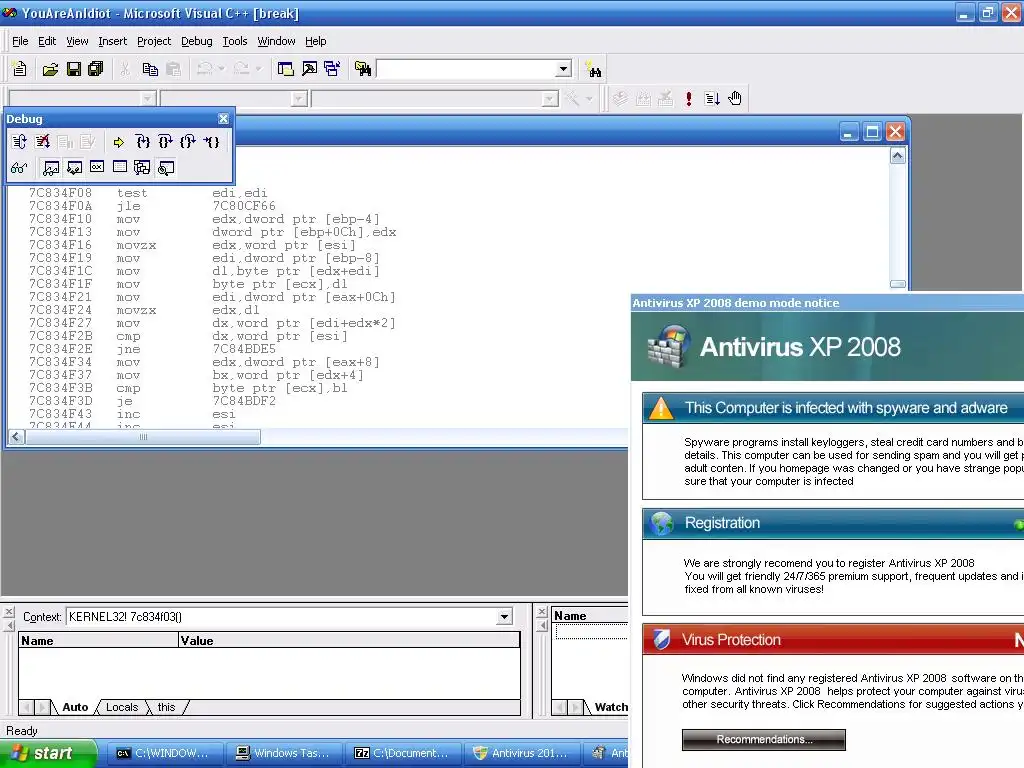Restart debugging from the Debug toolbar
The image size is (1024, 768).
(x=20, y=142)
